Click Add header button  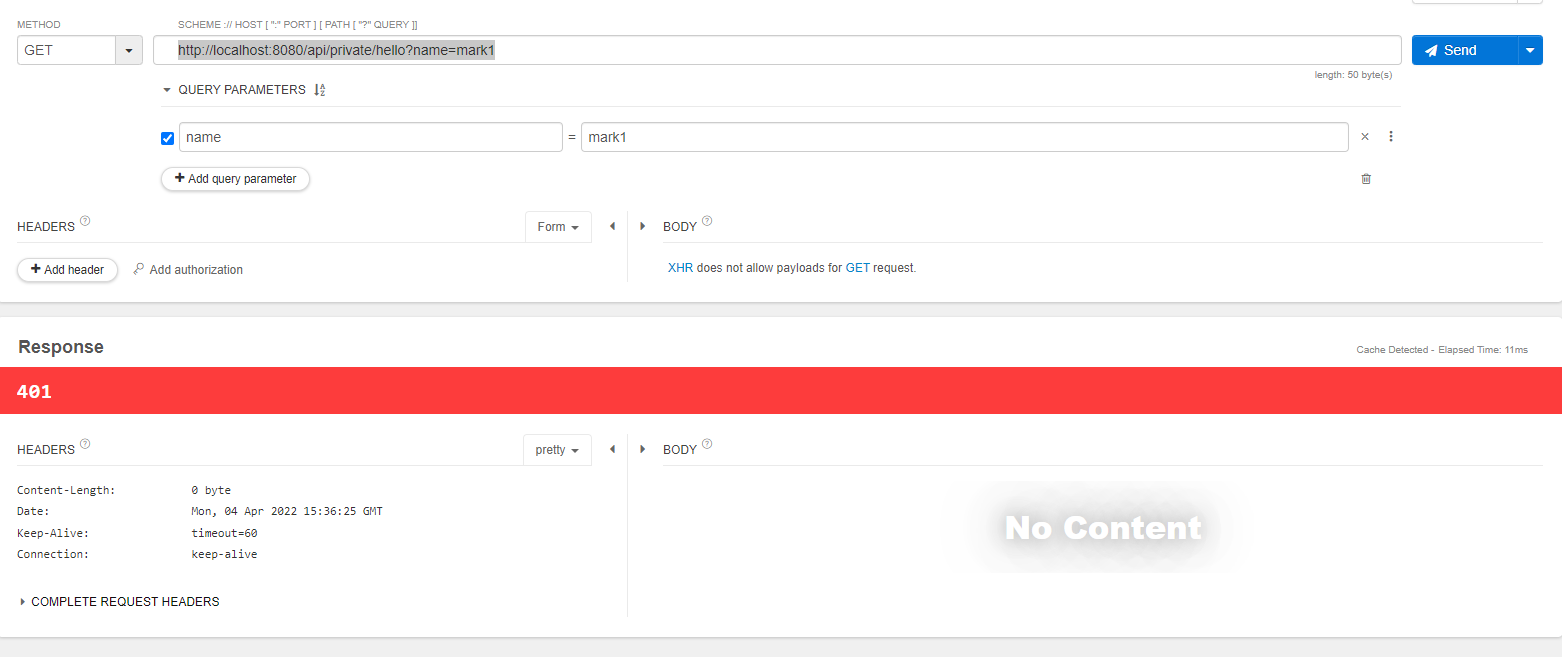[68, 270]
